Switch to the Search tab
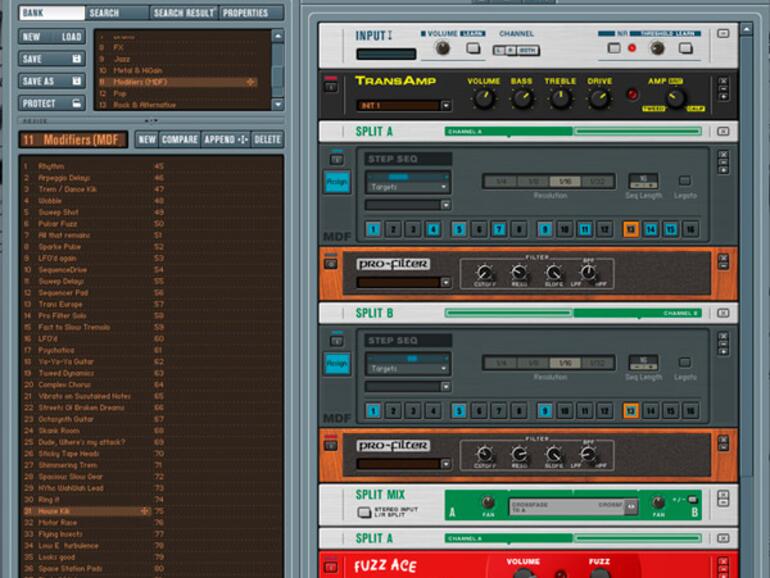This screenshot has width=770, height=578. [103, 13]
